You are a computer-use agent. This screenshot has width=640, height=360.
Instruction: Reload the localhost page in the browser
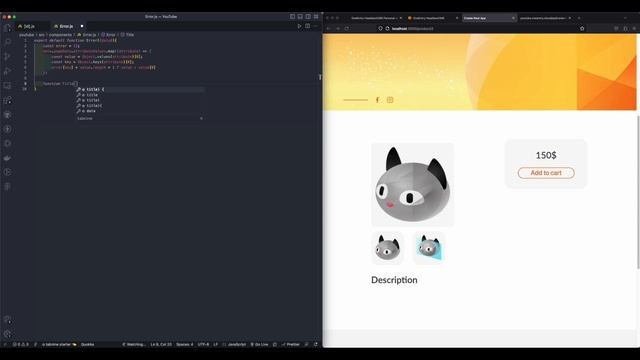tap(347, 29)
